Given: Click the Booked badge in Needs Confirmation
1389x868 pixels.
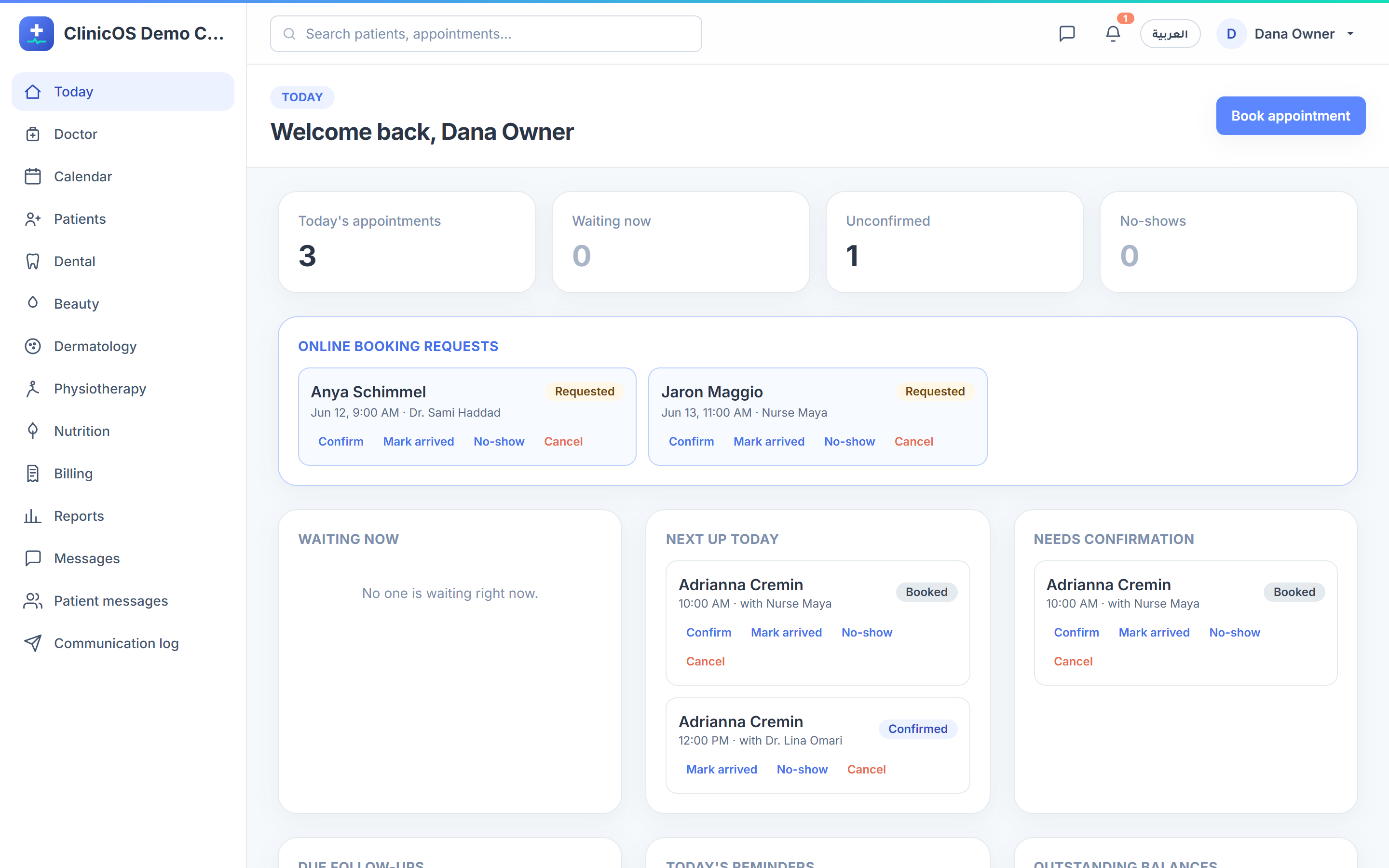Looking at the screenshot, I should (x=1294, y=592).
